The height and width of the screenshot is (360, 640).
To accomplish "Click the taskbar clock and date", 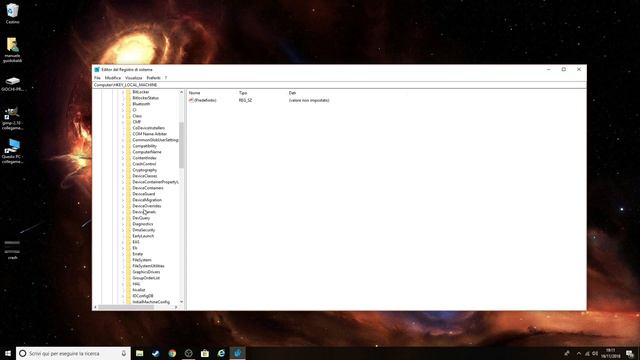I will point(610,353).
